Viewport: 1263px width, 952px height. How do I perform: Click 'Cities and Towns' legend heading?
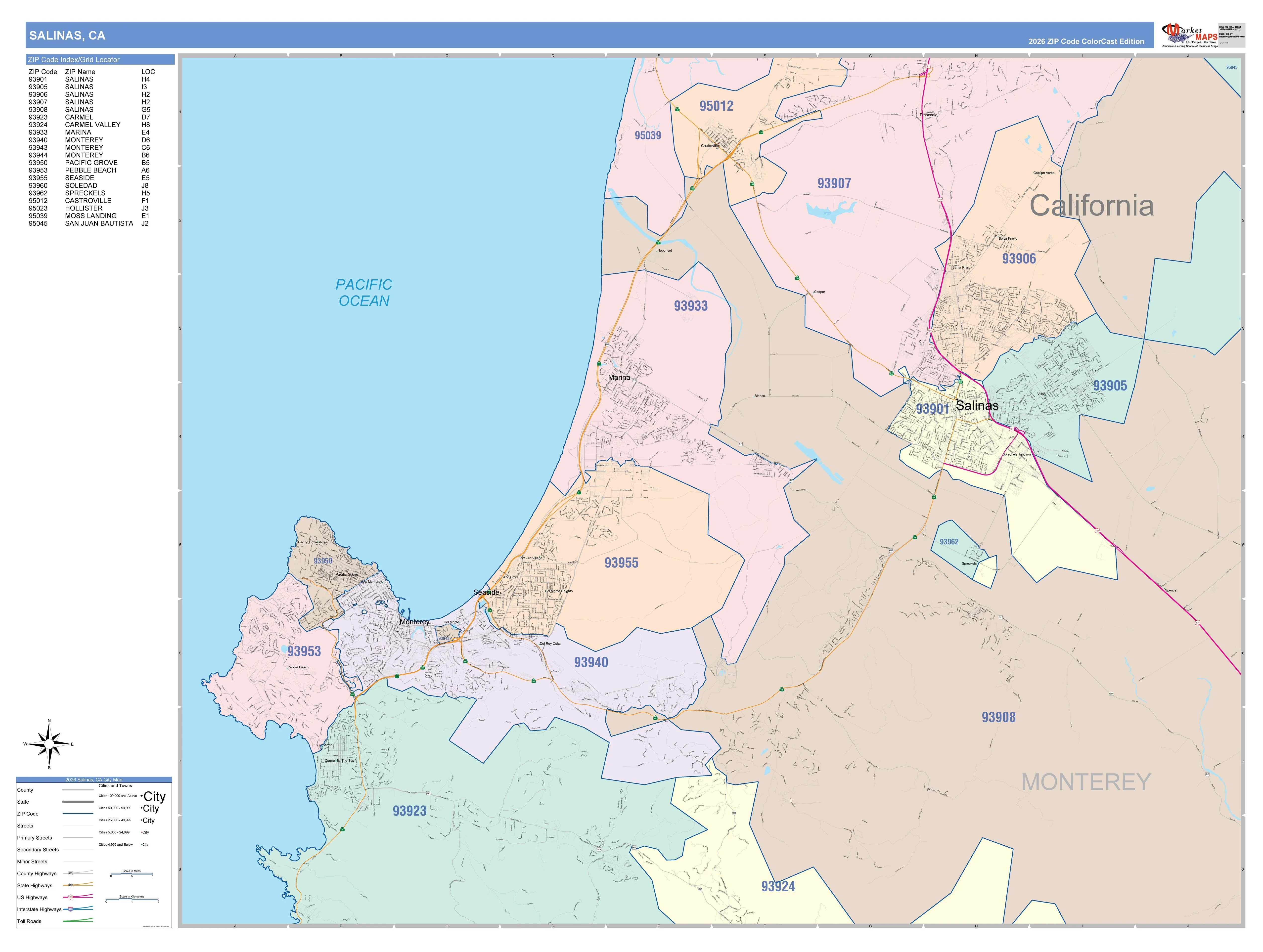tap(115, 786)
